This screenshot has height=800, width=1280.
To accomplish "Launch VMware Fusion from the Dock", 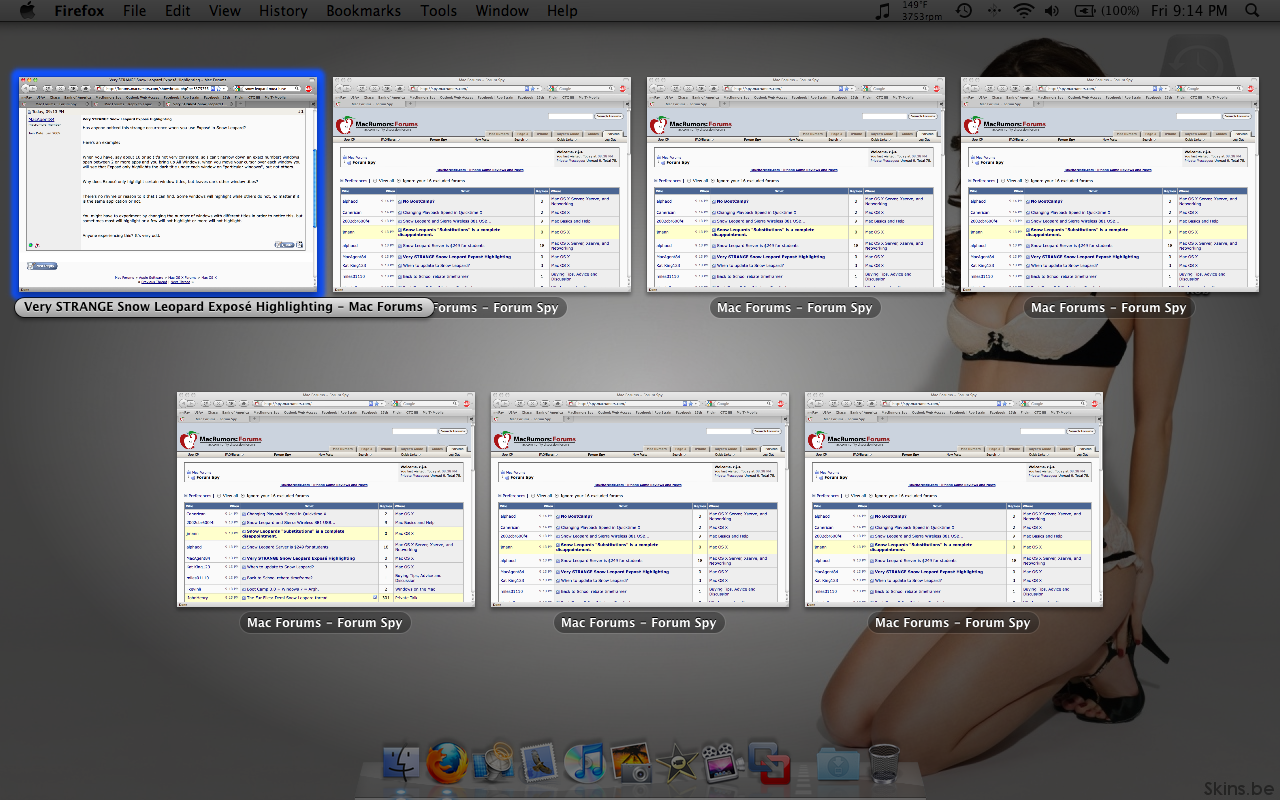I will 769,763.
